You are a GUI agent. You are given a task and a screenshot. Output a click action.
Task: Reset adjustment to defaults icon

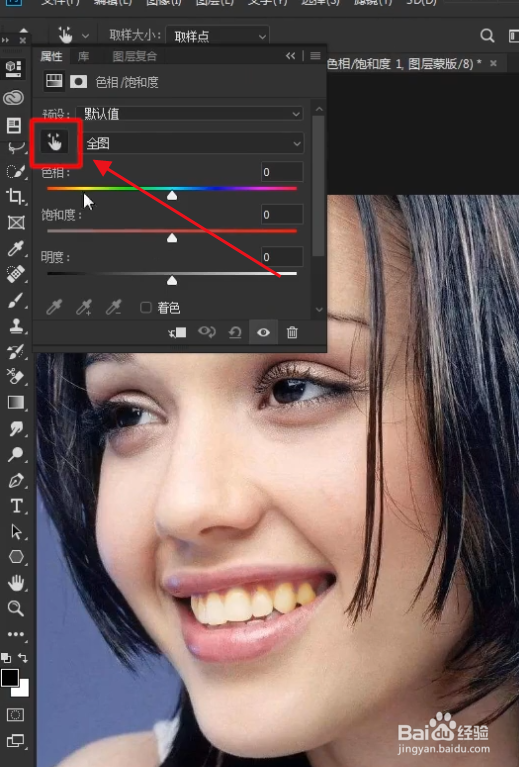(x=235, y=333)
